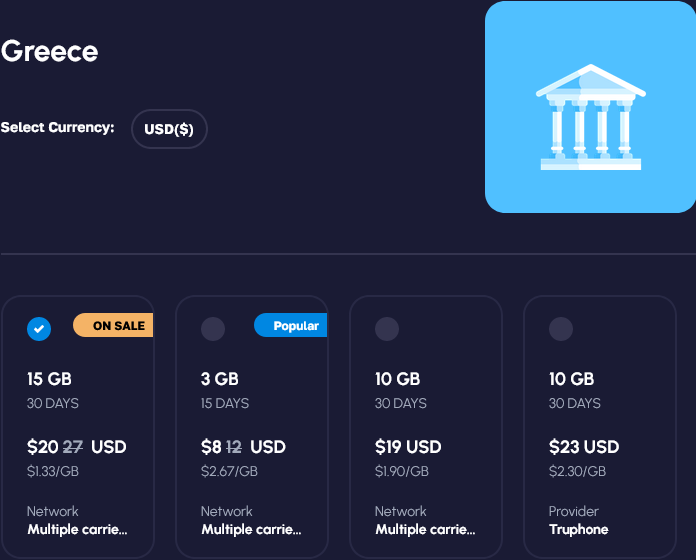
Task: Pick the Truphone plan radio button
Action: click(x=561, y=328)
